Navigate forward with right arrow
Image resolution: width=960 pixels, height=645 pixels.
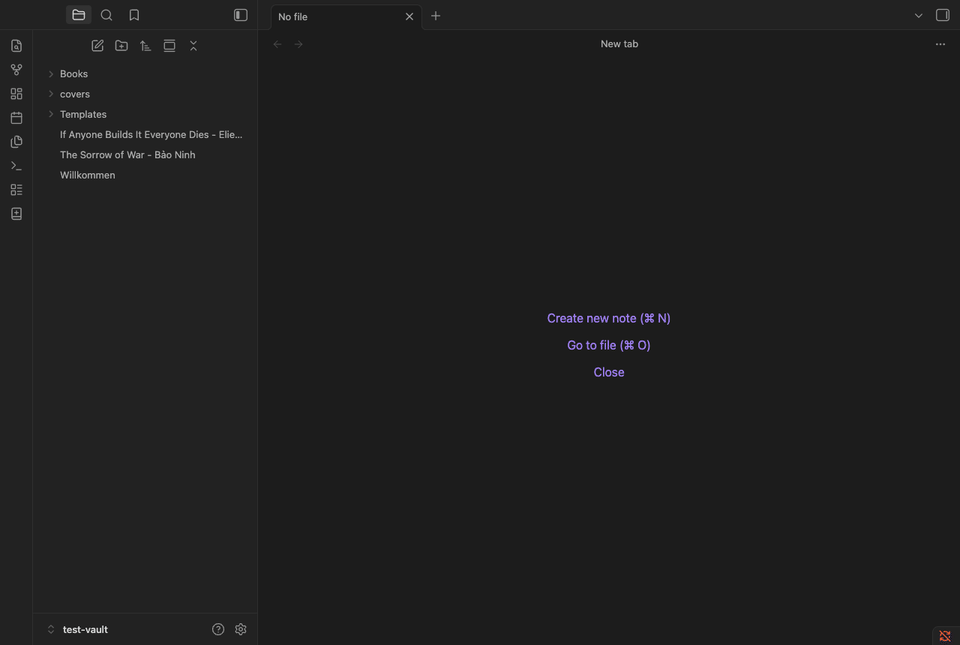point(299,44)
